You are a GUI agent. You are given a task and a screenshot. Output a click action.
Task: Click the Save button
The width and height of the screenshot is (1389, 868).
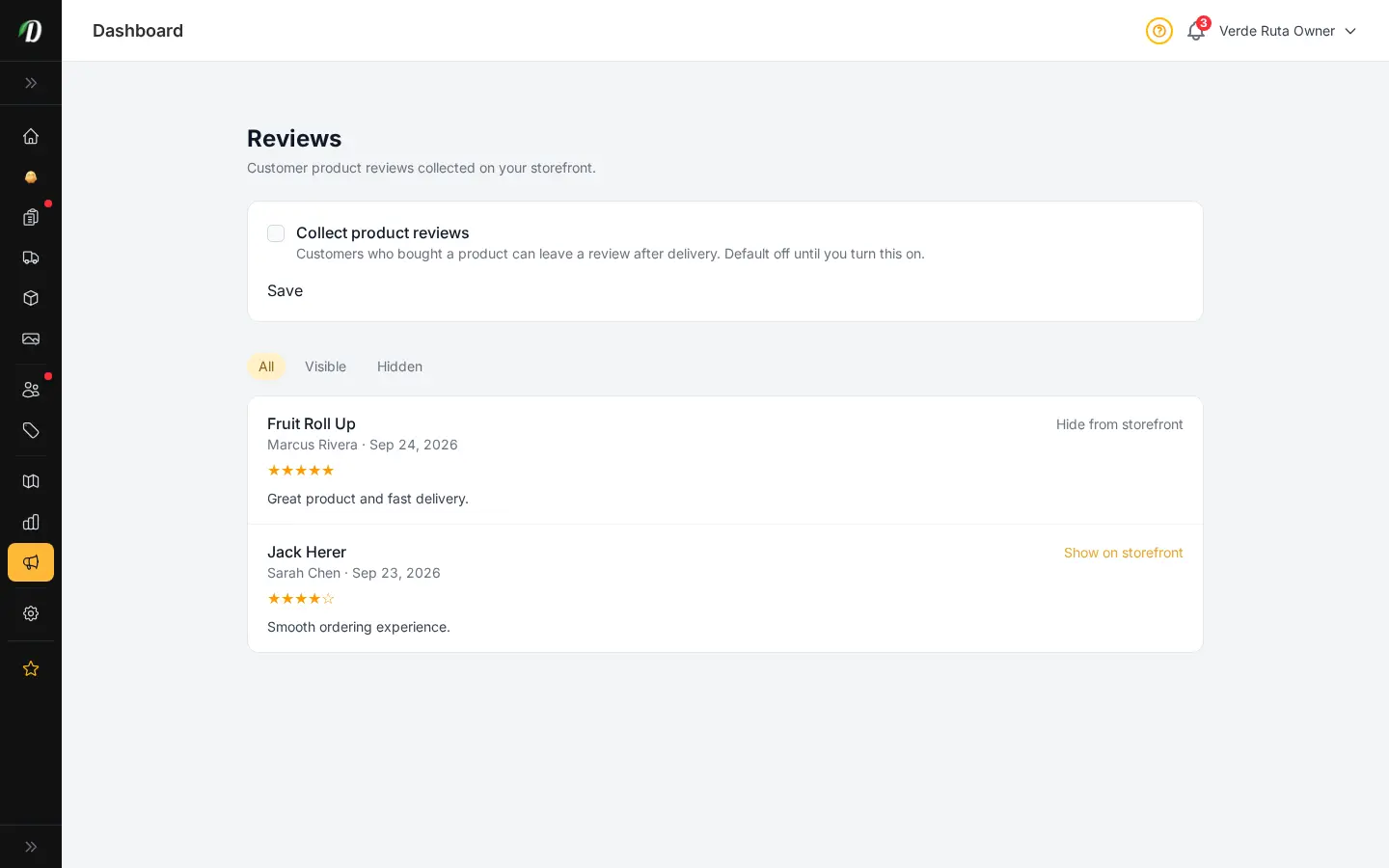pyautogui.click(x=285, y=290)
